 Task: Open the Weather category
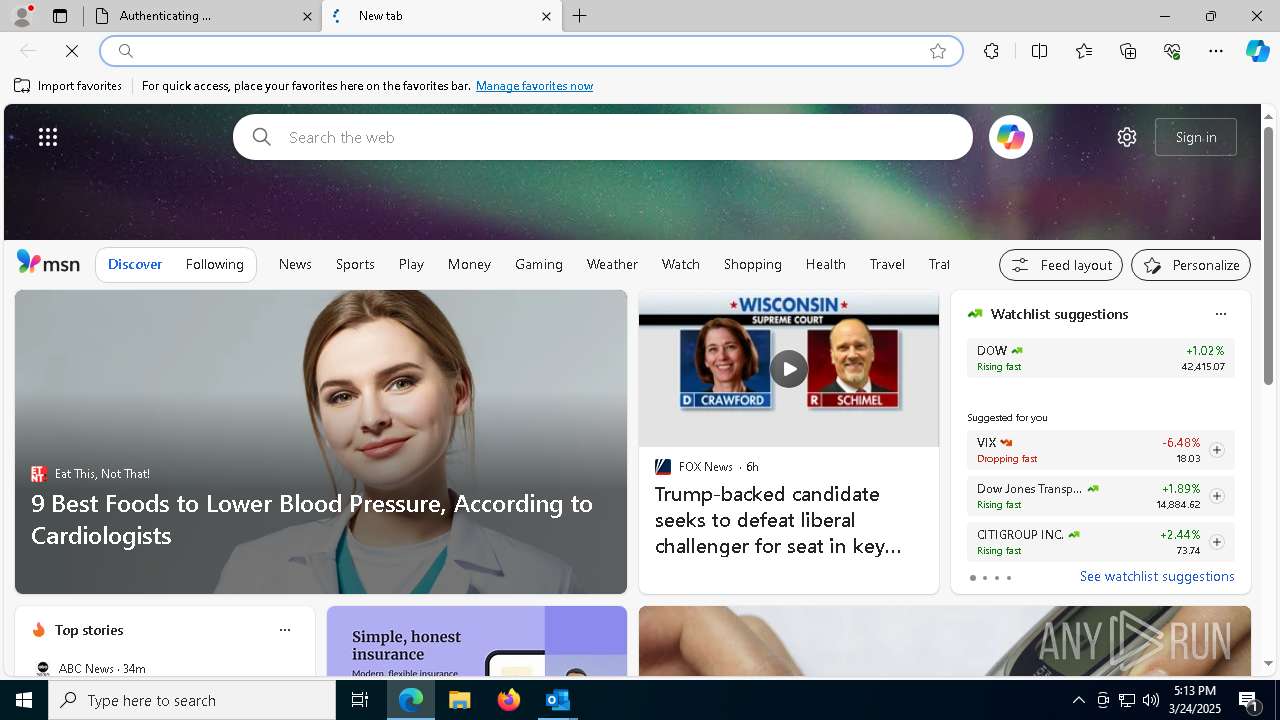(x=612, y=264)
